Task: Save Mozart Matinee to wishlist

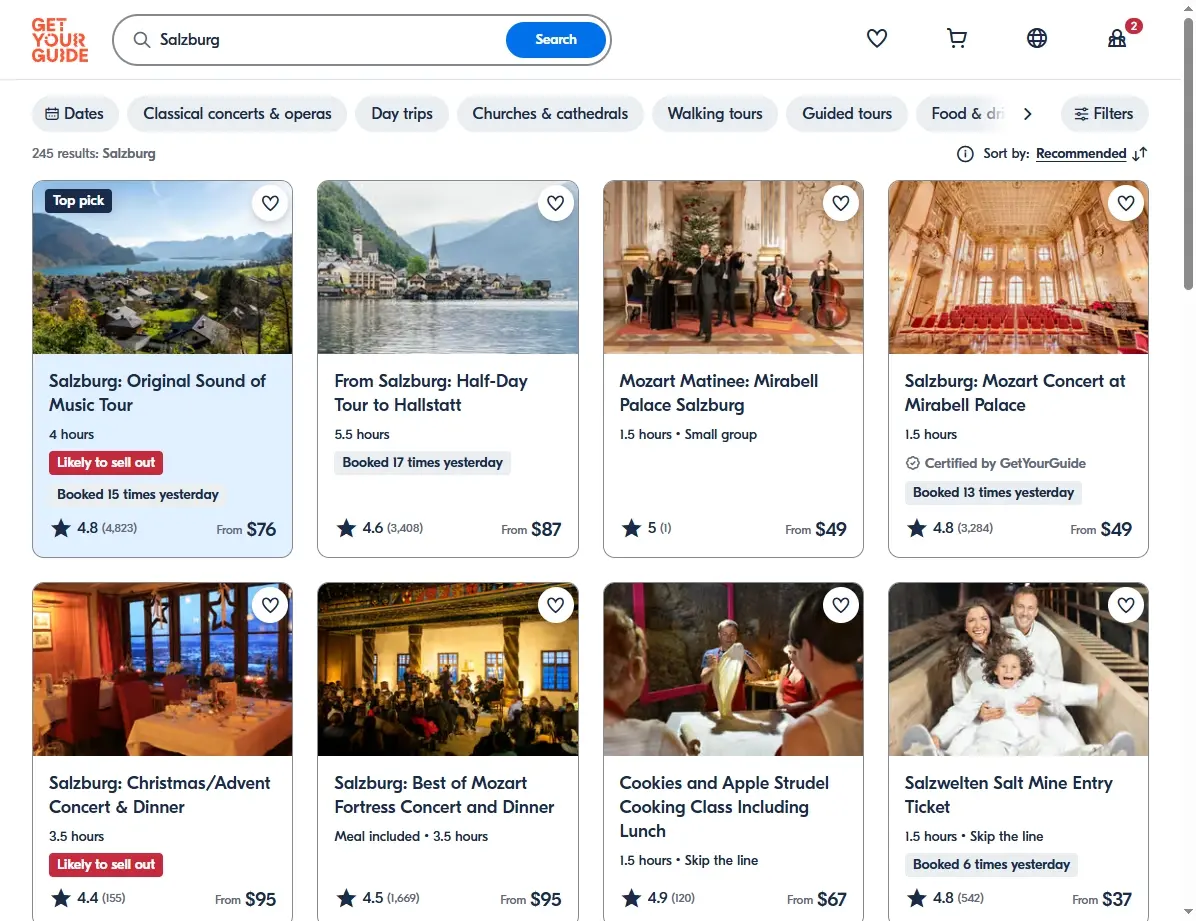Action: [x=841, y=203]
